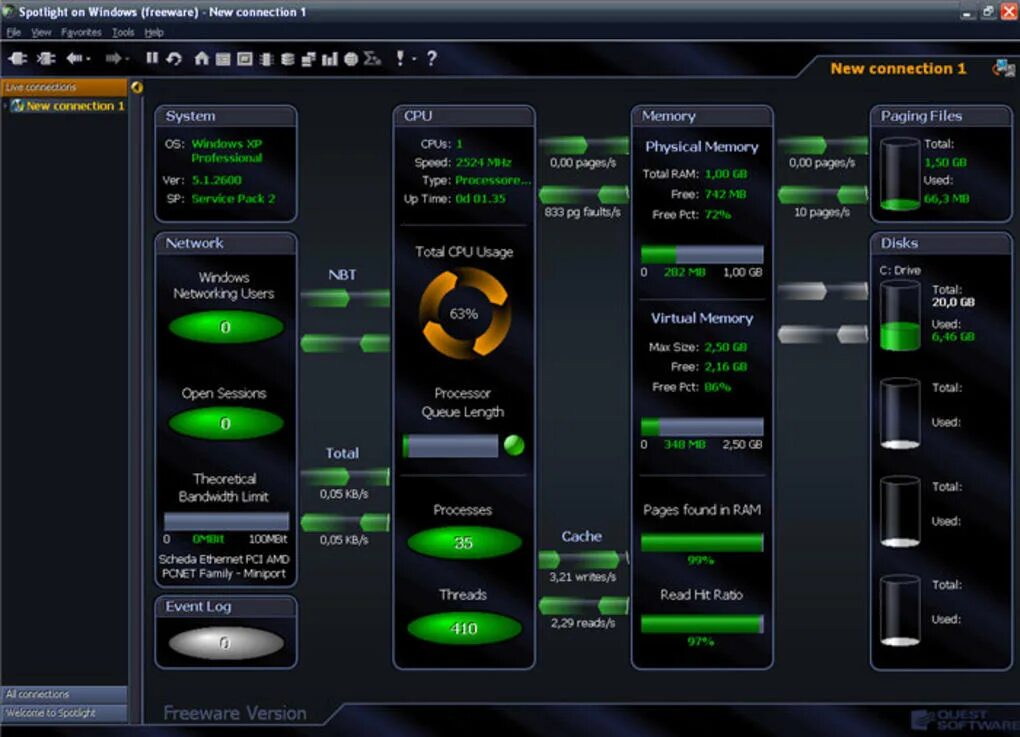Click the Network panel header

click(x=226, y=243)
